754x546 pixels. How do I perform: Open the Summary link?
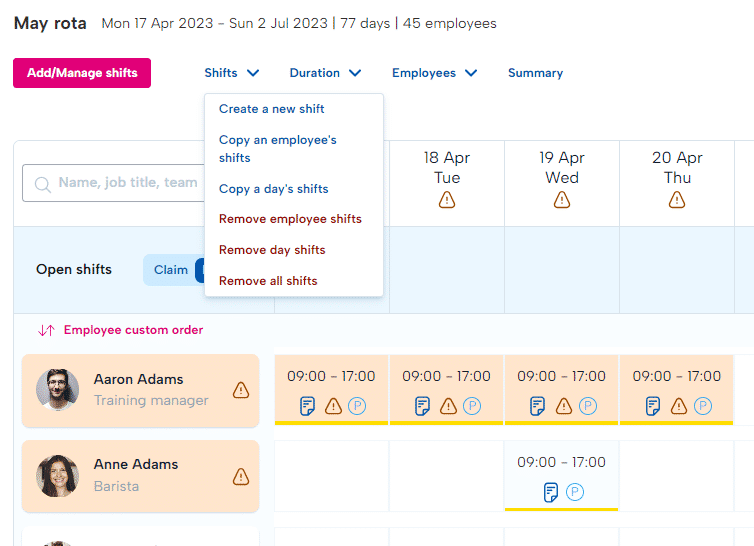tap(535, 73)
